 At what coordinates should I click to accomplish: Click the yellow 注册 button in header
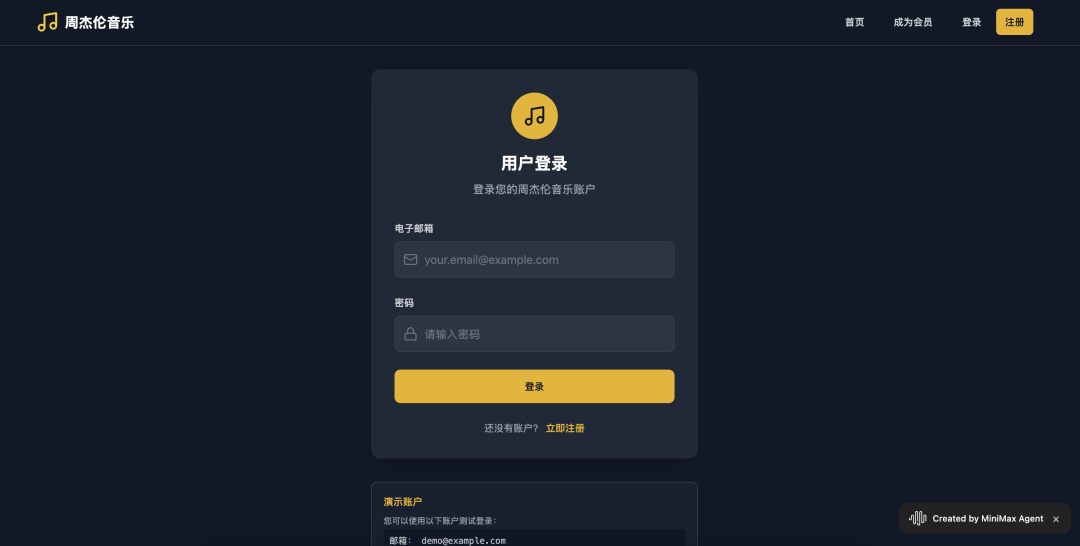point(1014,22)
